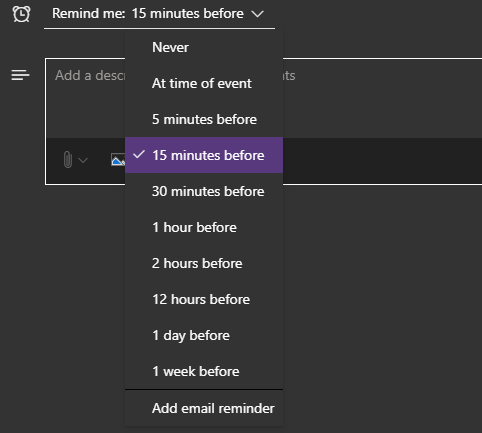Expand the attach file dropdown arrow
482x433 pixels.
tap(83, 160)
